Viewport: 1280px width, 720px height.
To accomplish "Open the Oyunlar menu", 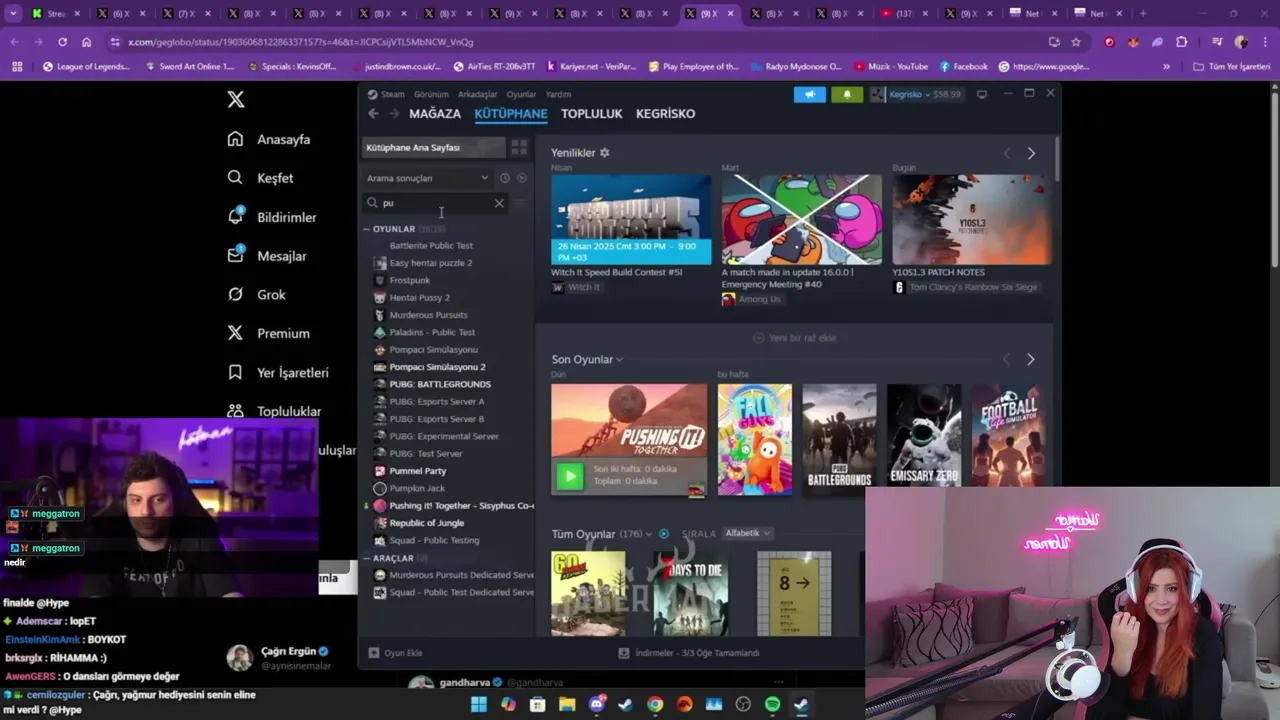I will coord(521,94).
